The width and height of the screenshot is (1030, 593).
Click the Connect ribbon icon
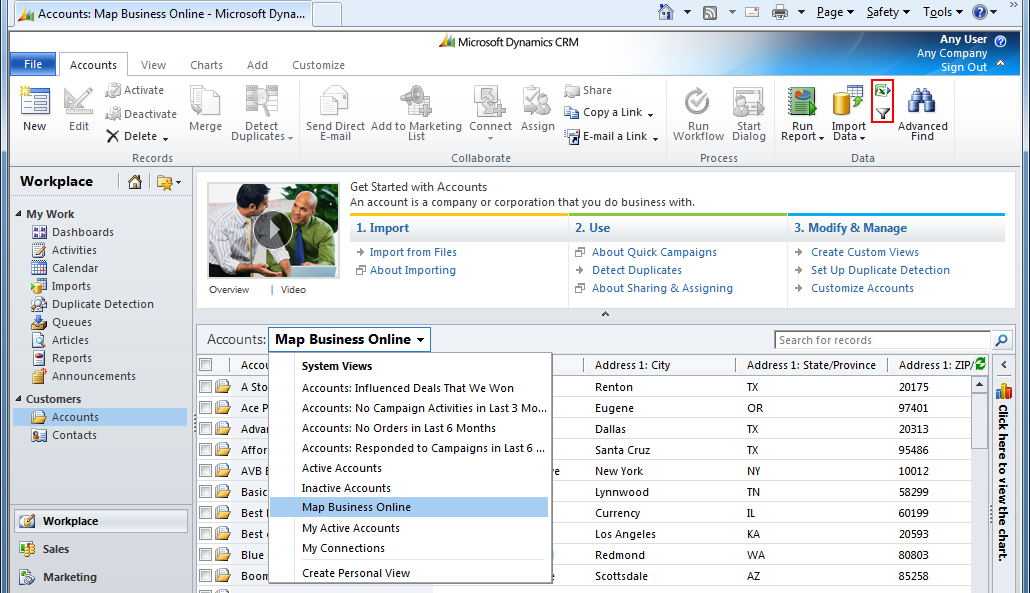(489, 102)
